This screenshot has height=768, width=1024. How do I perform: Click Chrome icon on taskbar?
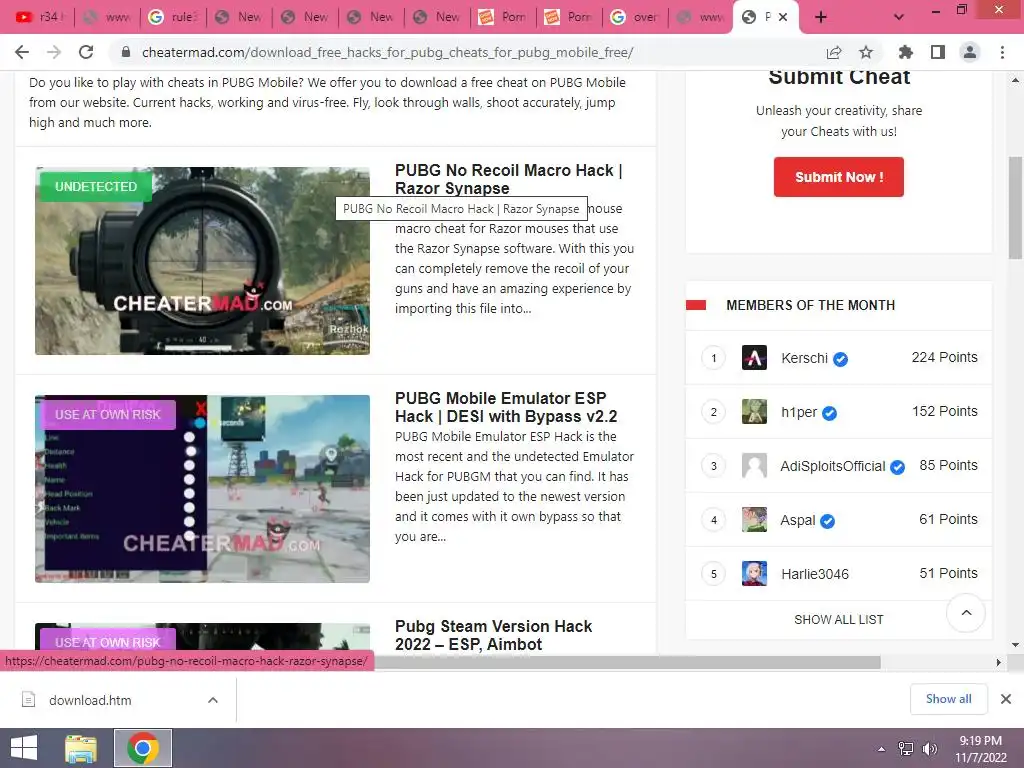point(143,748)
